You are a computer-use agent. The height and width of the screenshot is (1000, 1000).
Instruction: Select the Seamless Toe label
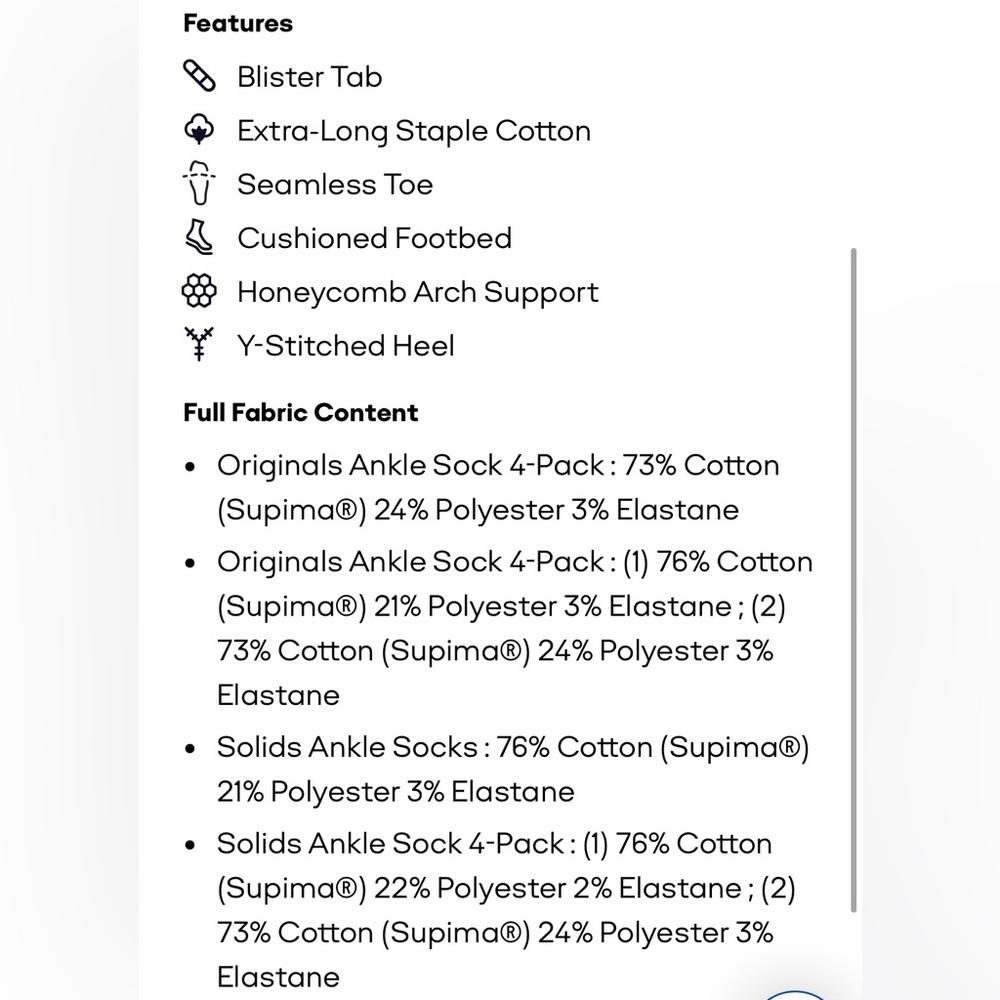(335, 184)
